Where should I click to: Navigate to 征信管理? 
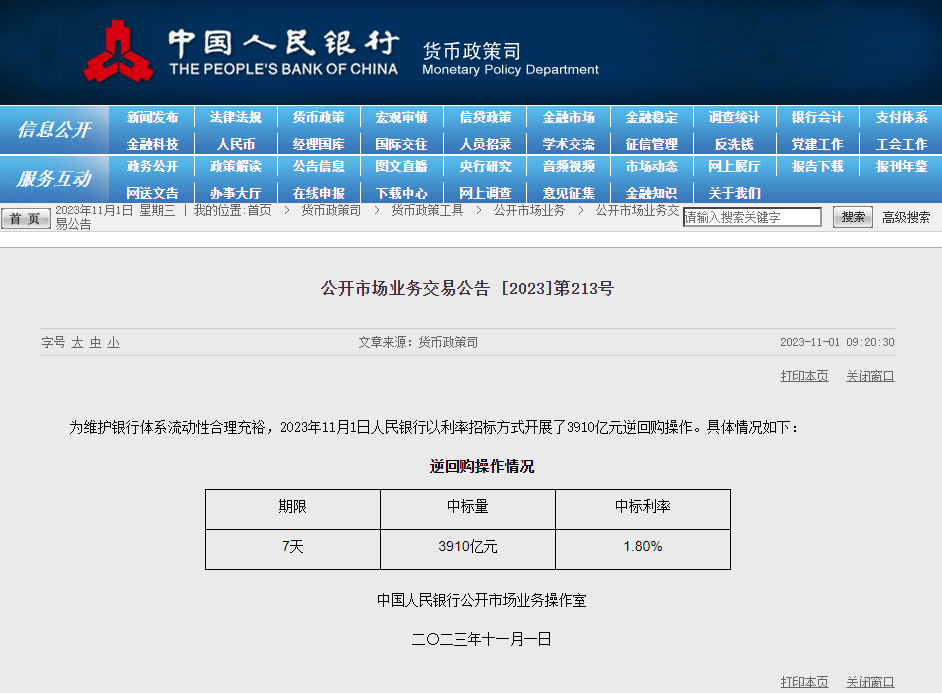[x=651, y=144]
